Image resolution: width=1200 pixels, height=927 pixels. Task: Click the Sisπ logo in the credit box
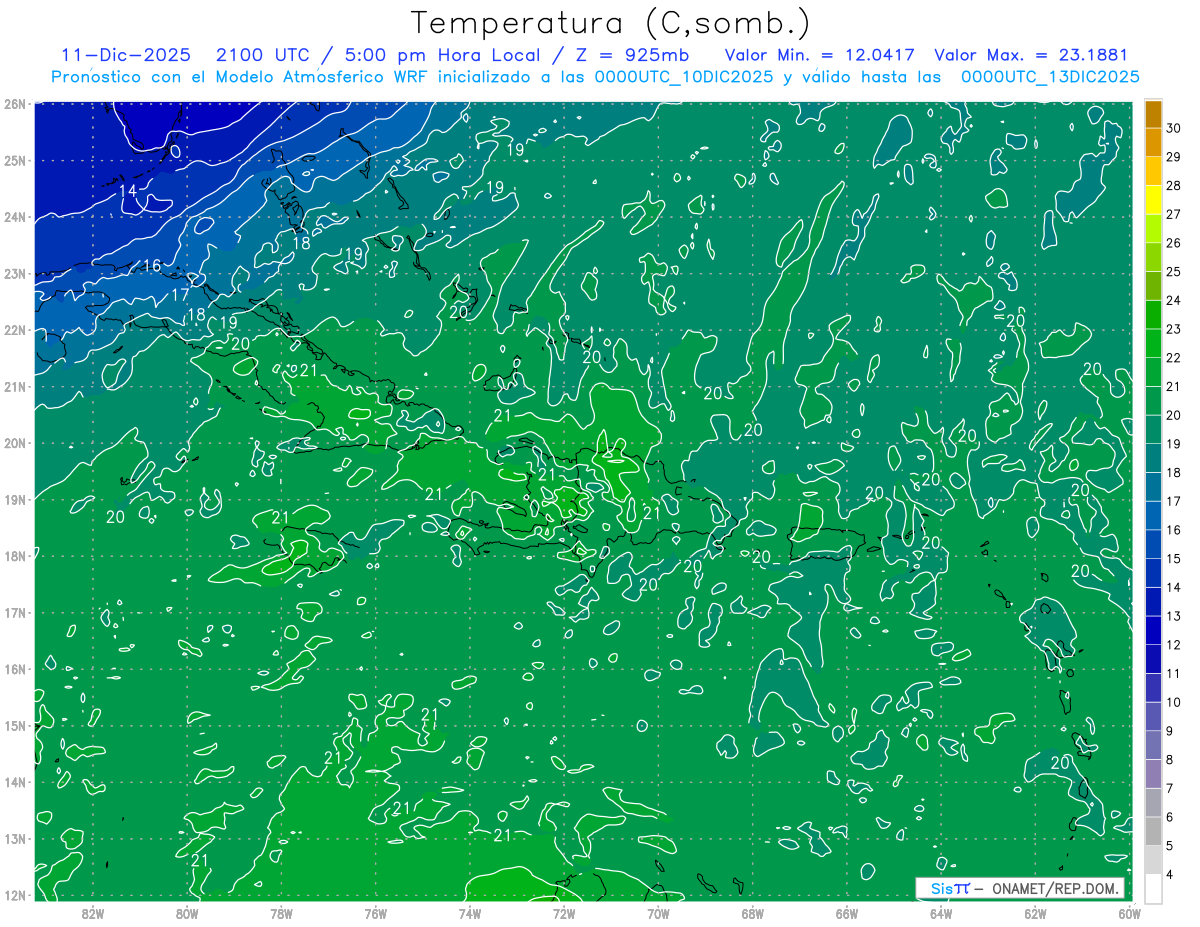tap(950, 888)
